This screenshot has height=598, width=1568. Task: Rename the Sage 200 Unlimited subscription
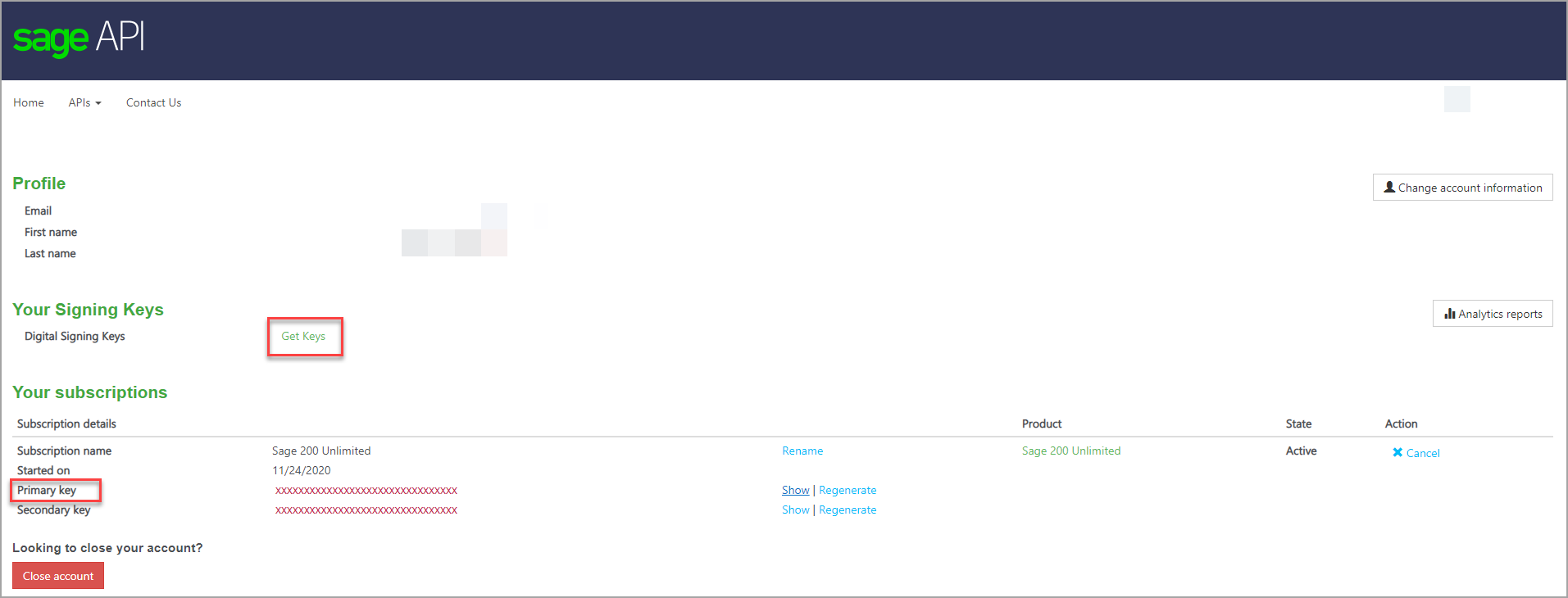tap(802, 451)
